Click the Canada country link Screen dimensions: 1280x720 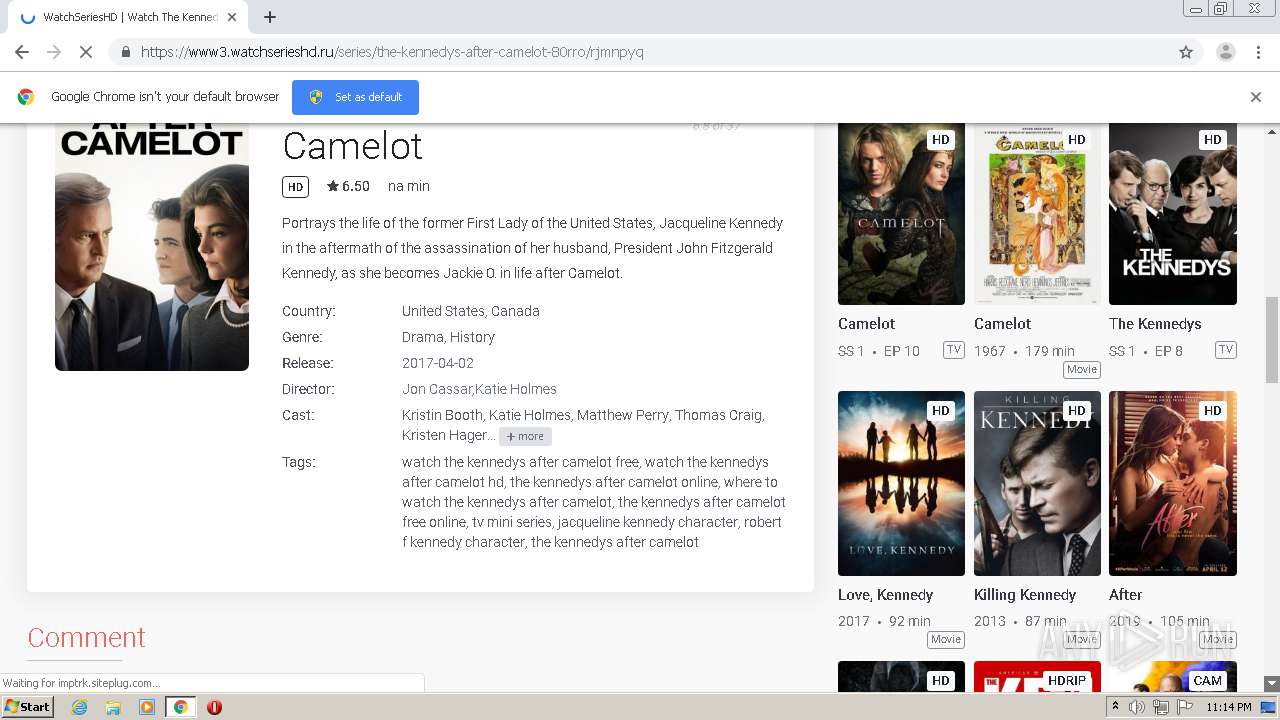(x=516, y=311)
